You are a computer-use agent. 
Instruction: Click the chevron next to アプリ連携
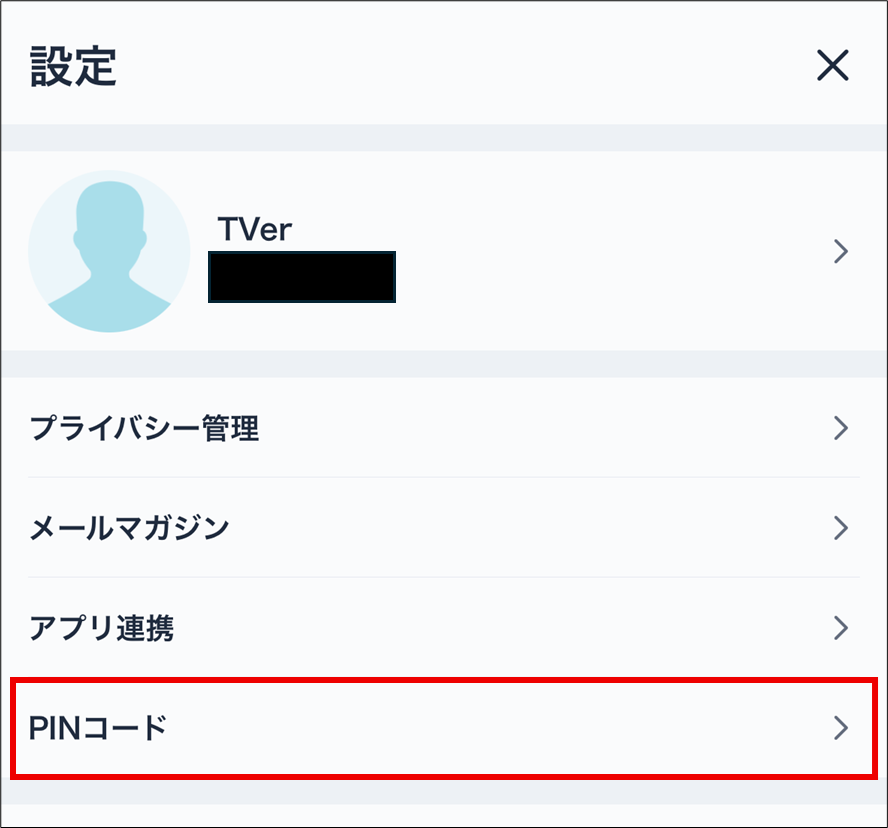pyautogui.click(x=840, y=628)
